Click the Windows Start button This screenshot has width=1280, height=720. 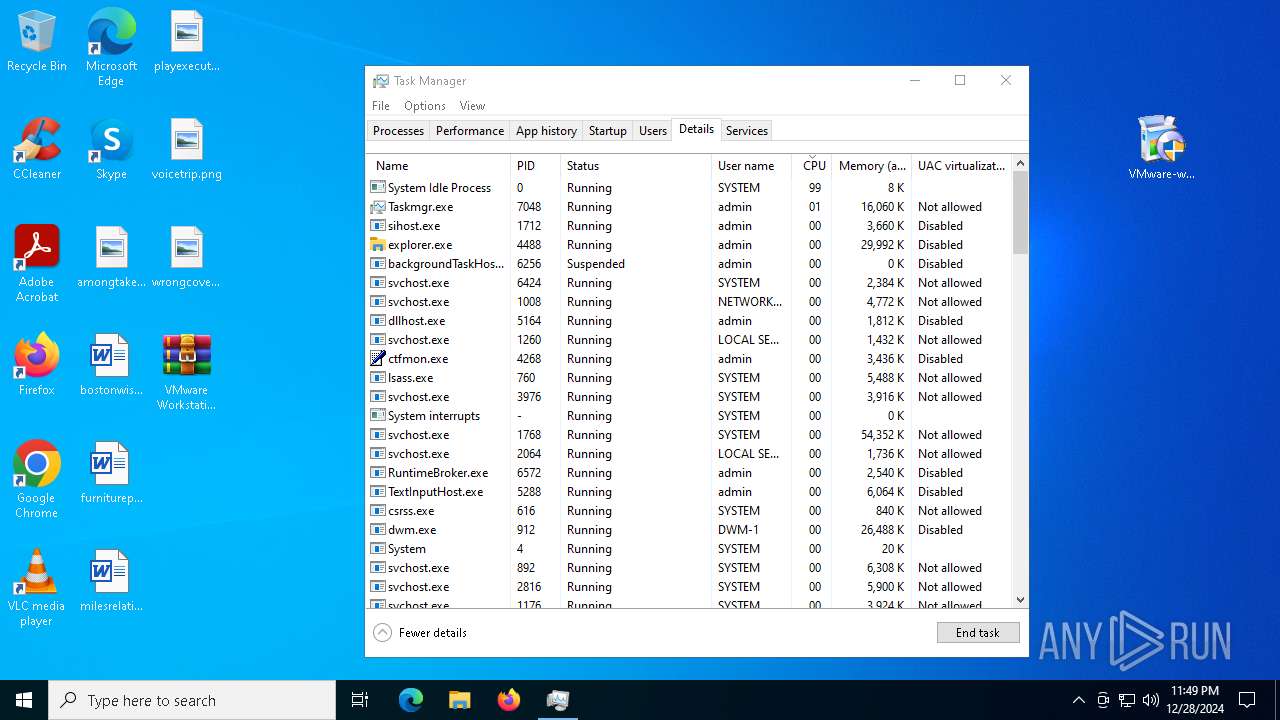click(24, 700)
